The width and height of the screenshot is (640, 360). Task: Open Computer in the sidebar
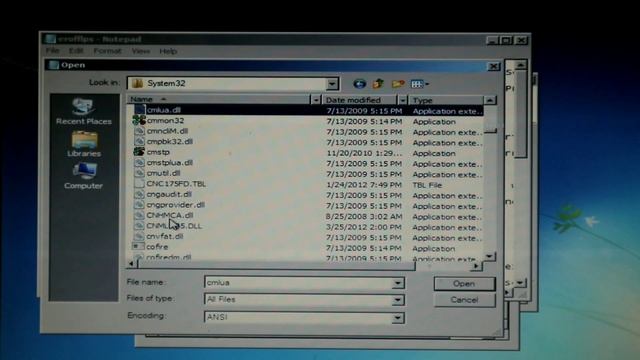pos(84,176)
